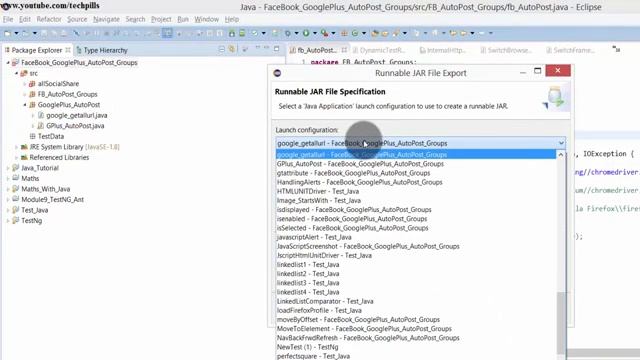The width and height of the screenshot is (640, 360).
Task: Click the Debug bug icon in toolbar
Action: coord(288,33)
